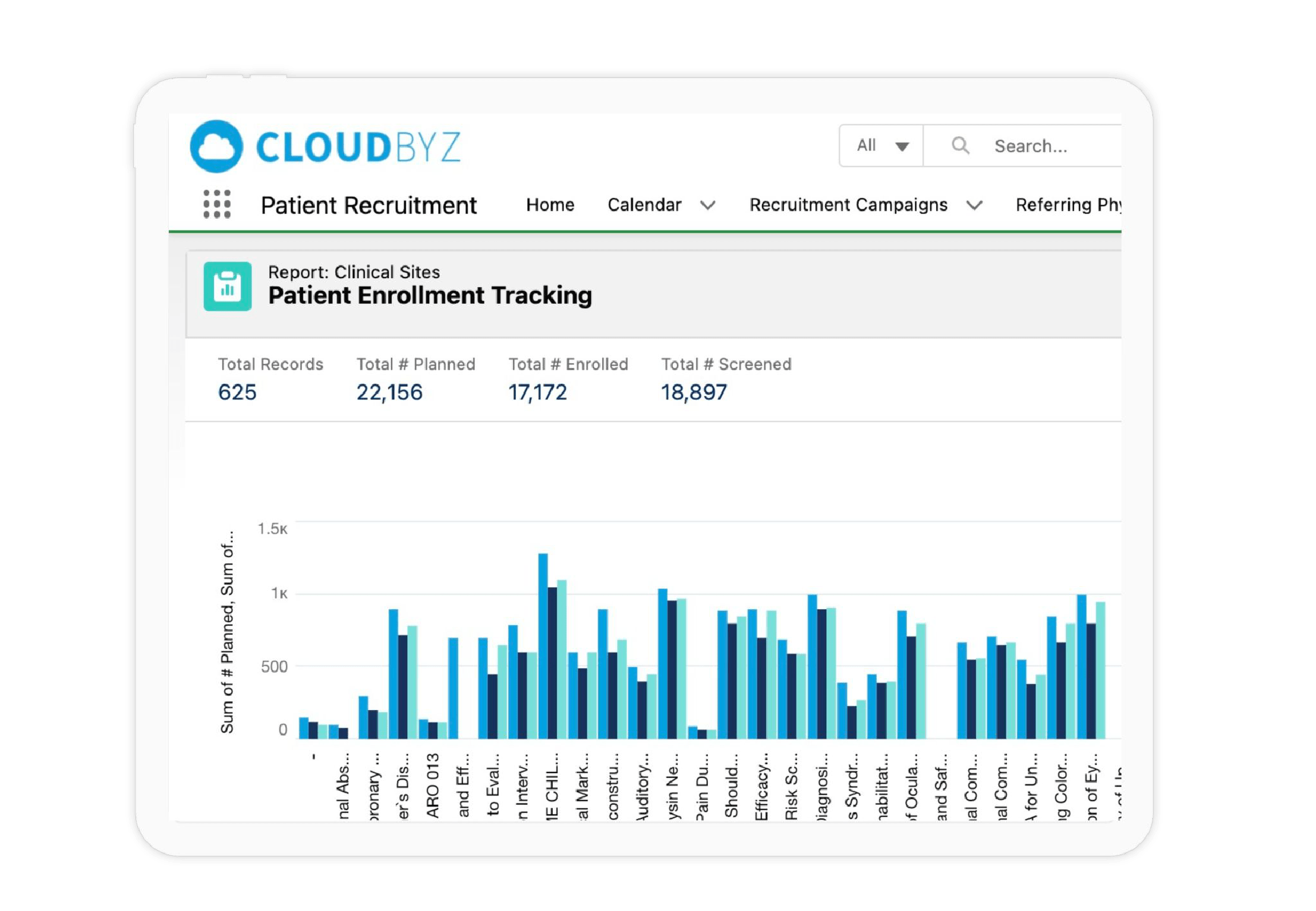The width and height of the screenshot is (1316, 911).
Task: Click Total # Planned value 22,156
Action: (x=389, y=392)
